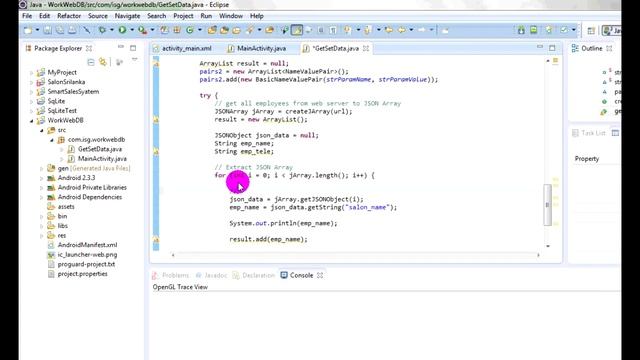This screenshot has height=360, width=640.
Task: Click the Outline view tab
Action: [591, 48]
